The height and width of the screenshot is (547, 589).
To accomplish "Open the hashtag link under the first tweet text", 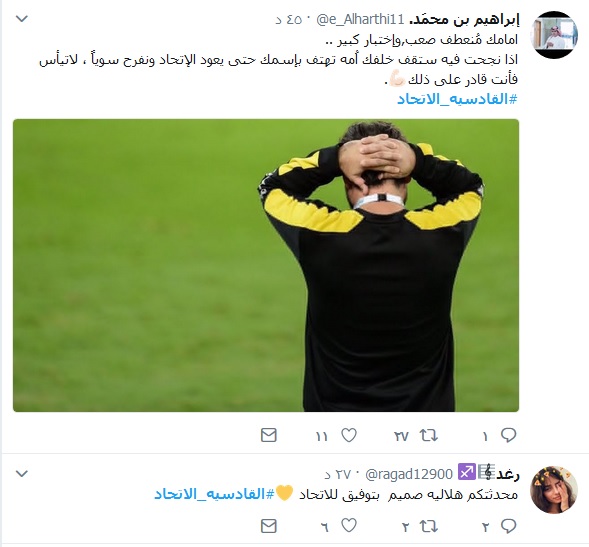I will tap(457, 99).
